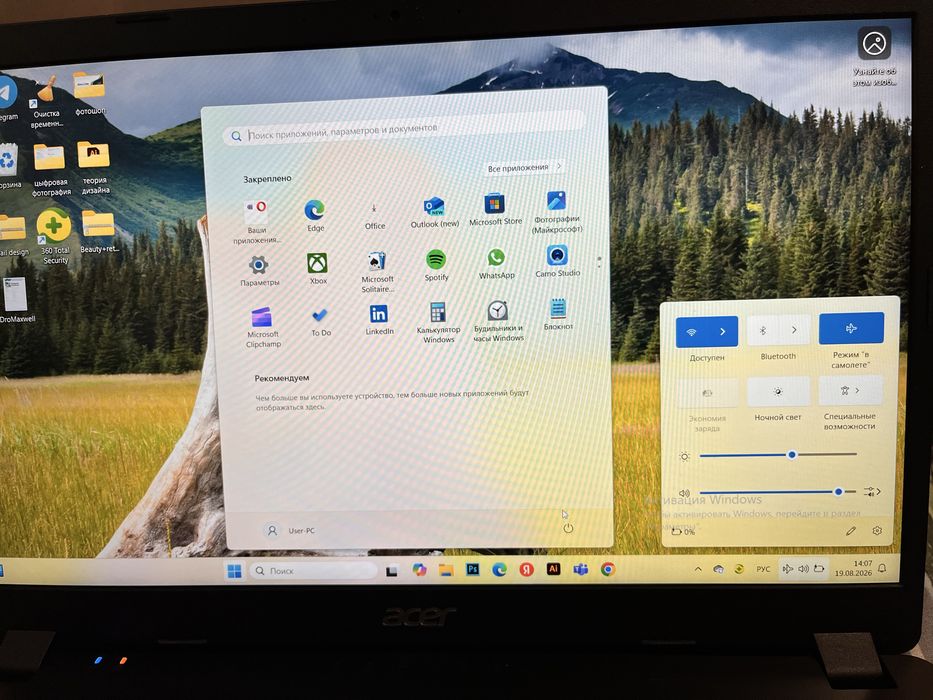The width and height of the screenshot is (933, 700).
Task: Open цифровая фотография desktop folder
Action: (x=50, y=170)
